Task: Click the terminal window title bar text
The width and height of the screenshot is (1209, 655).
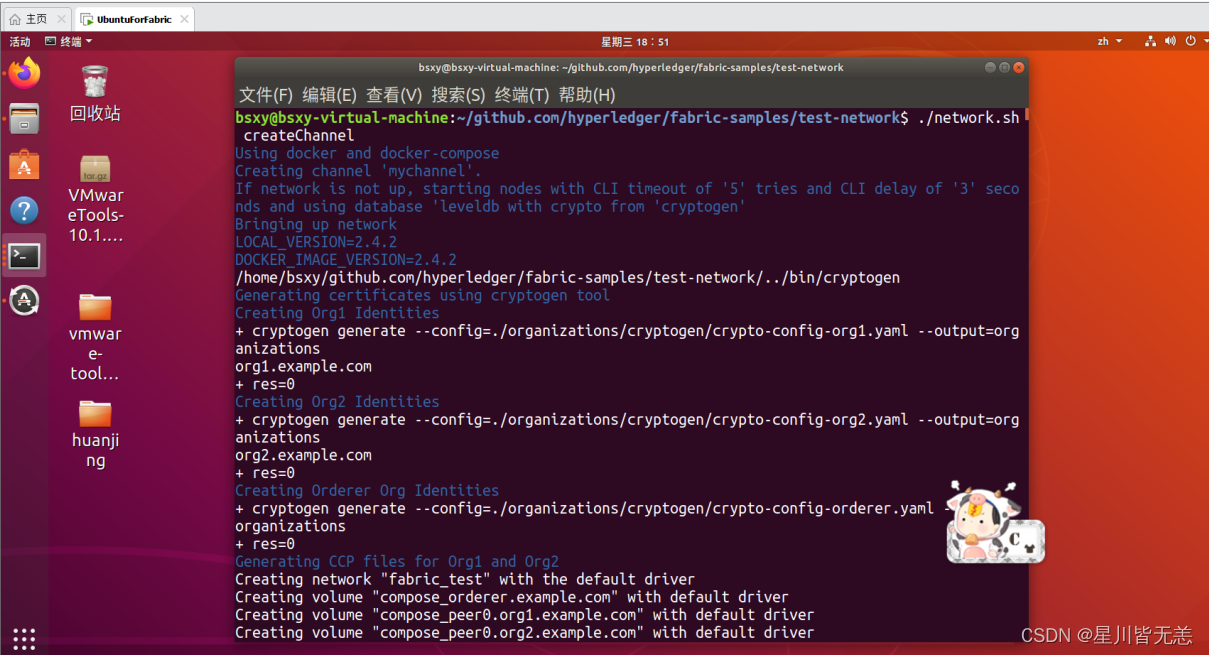Action: [631, 68]
